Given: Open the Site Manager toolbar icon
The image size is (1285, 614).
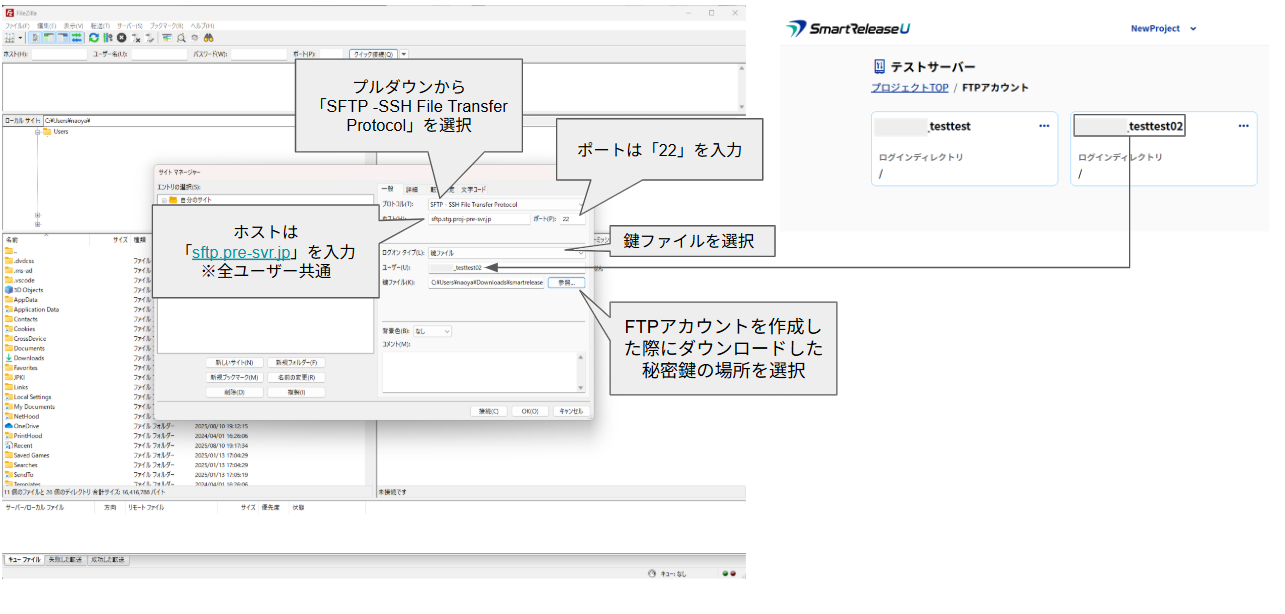Looking at the screenshot, I should tap(10, 38).
